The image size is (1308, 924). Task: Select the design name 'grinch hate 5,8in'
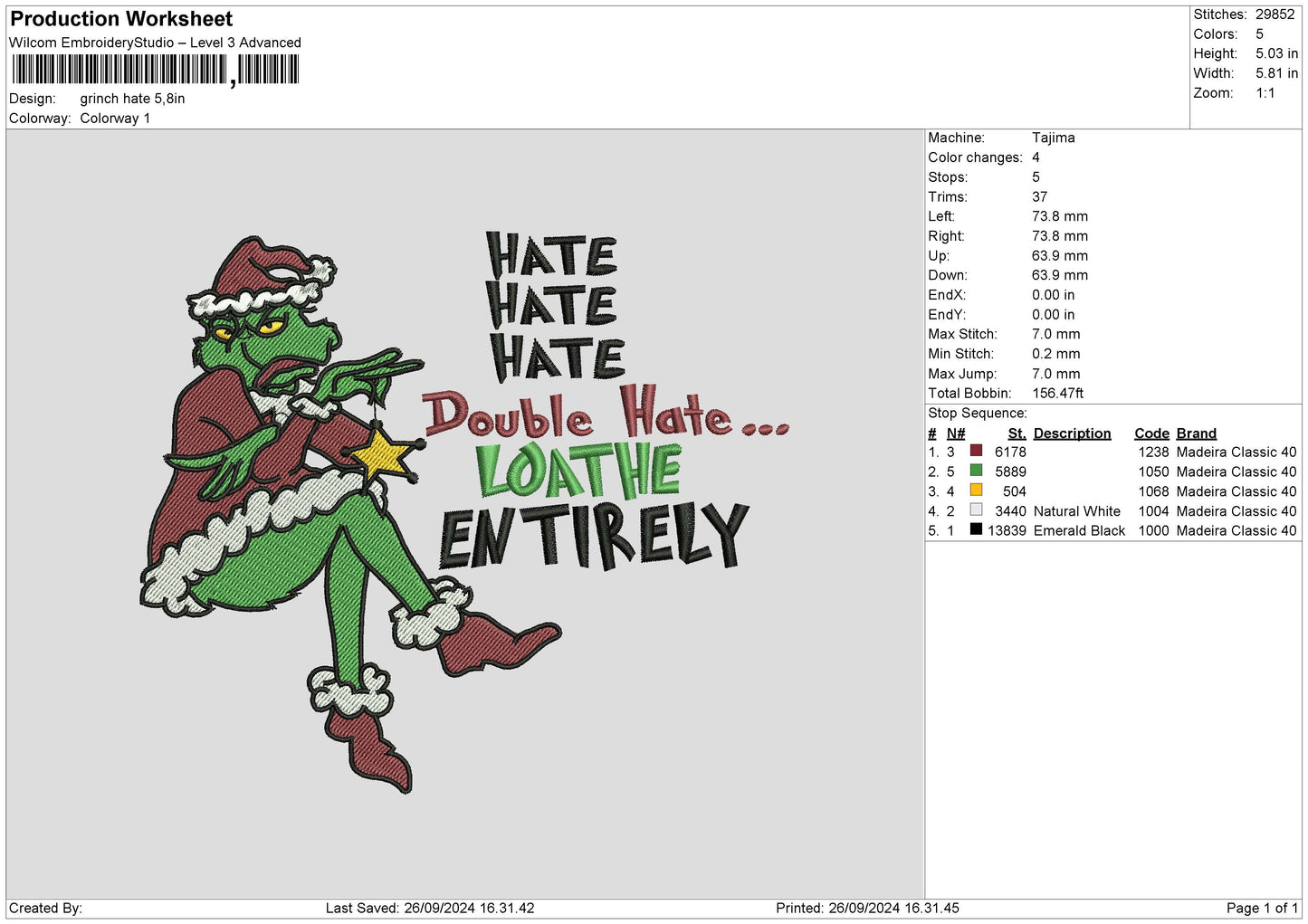(132, 99)
